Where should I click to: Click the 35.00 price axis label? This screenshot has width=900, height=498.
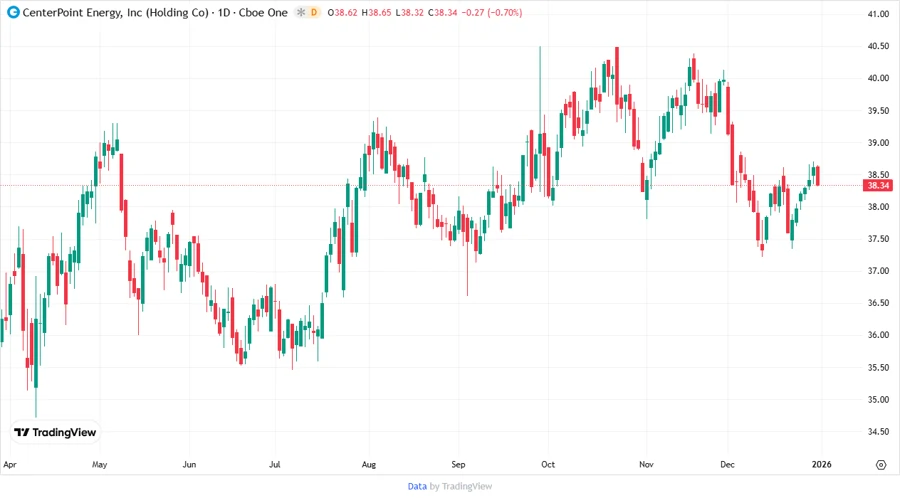coord(878,400)
